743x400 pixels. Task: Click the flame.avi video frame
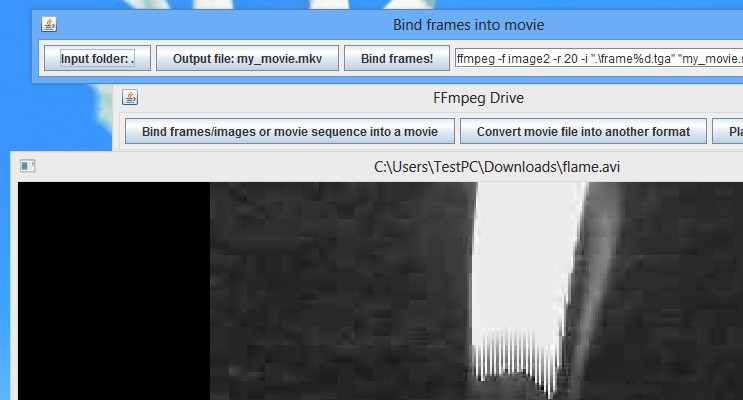click(381, 291)
